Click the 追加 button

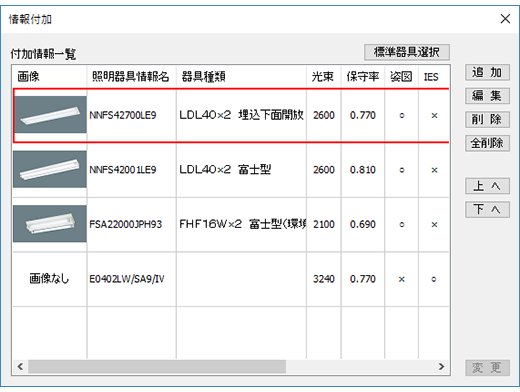(x=487, y=72)
